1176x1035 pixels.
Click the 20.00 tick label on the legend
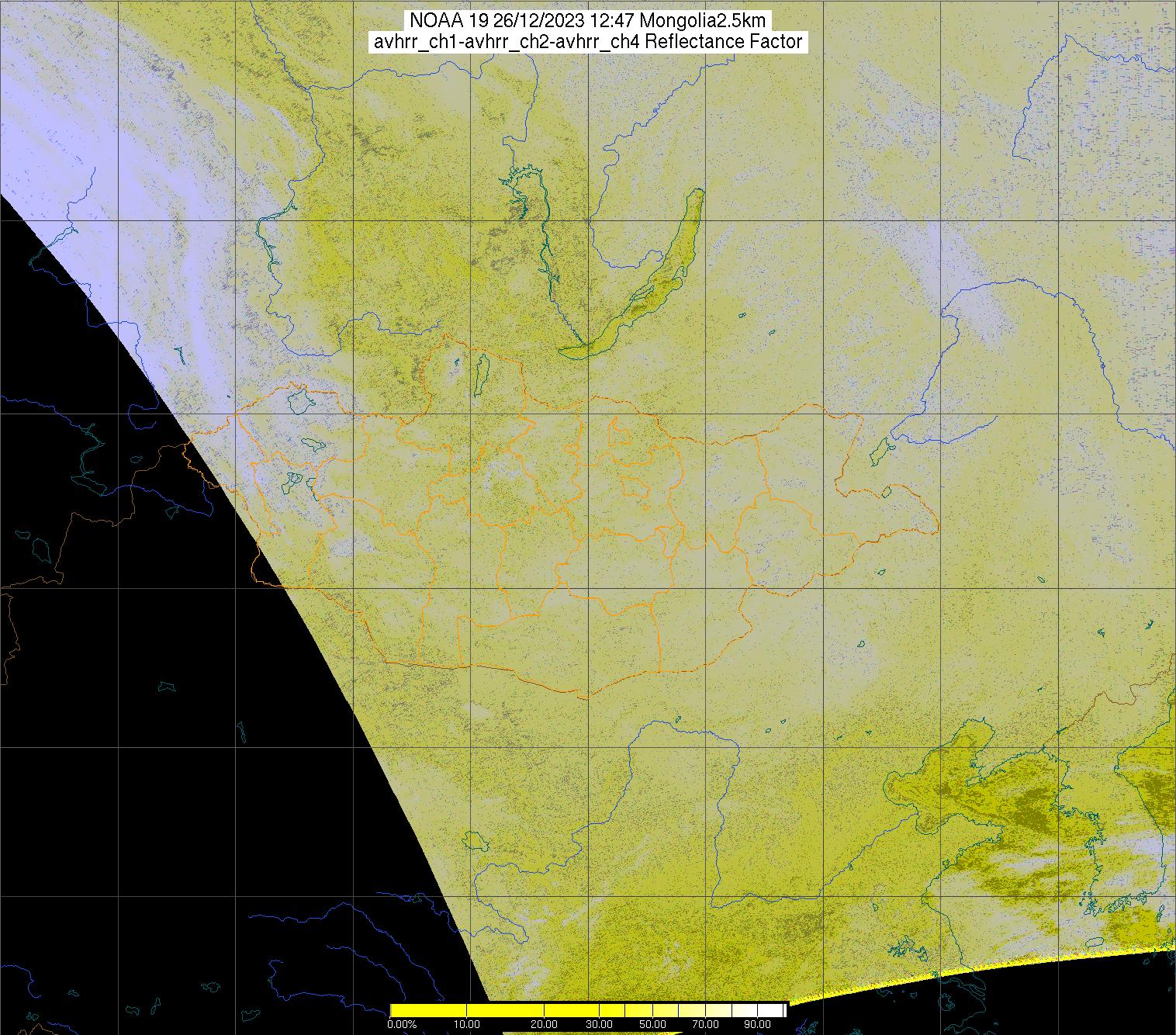545,1024
